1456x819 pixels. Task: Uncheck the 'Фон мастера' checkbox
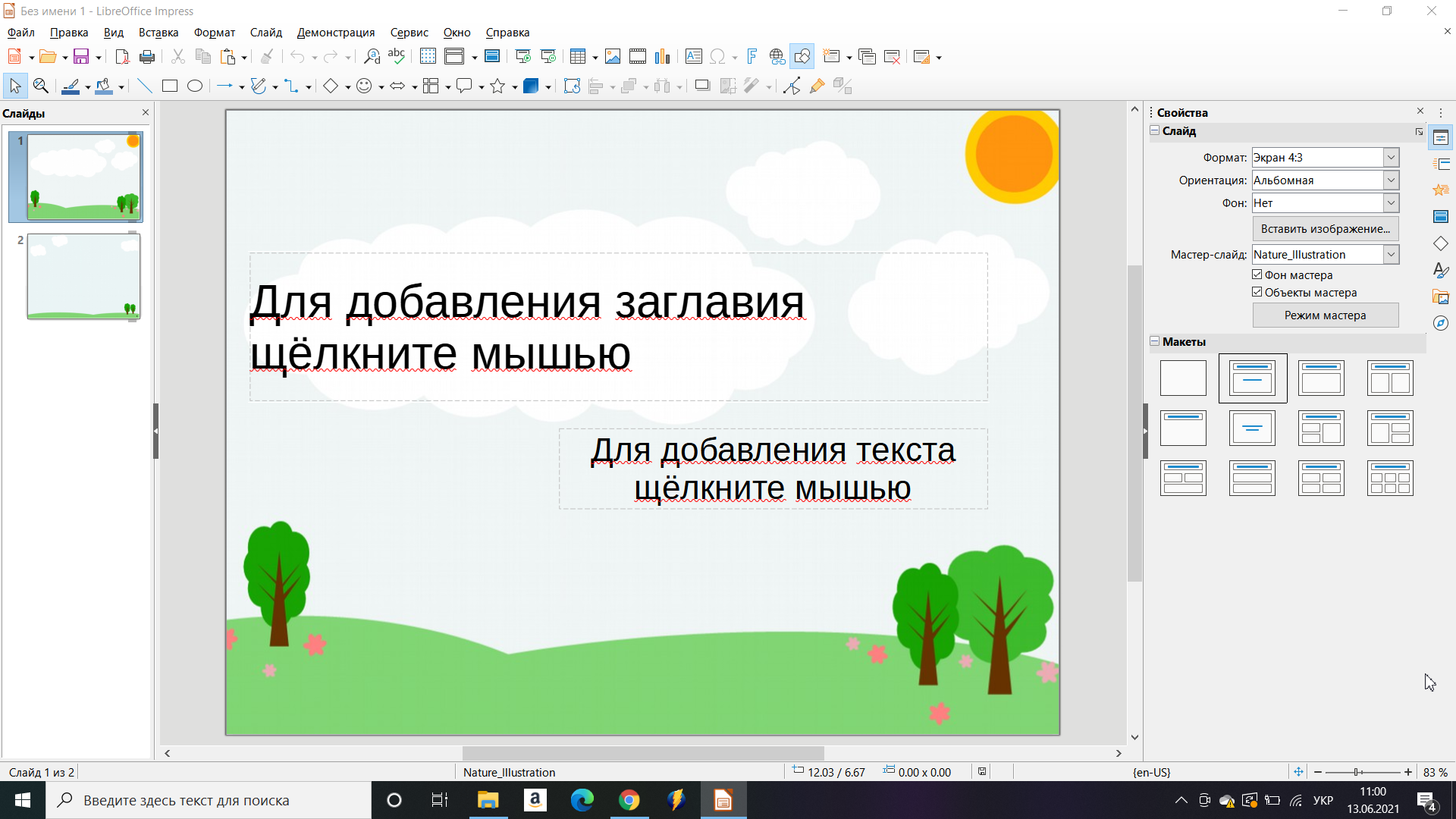[1257, 275]
